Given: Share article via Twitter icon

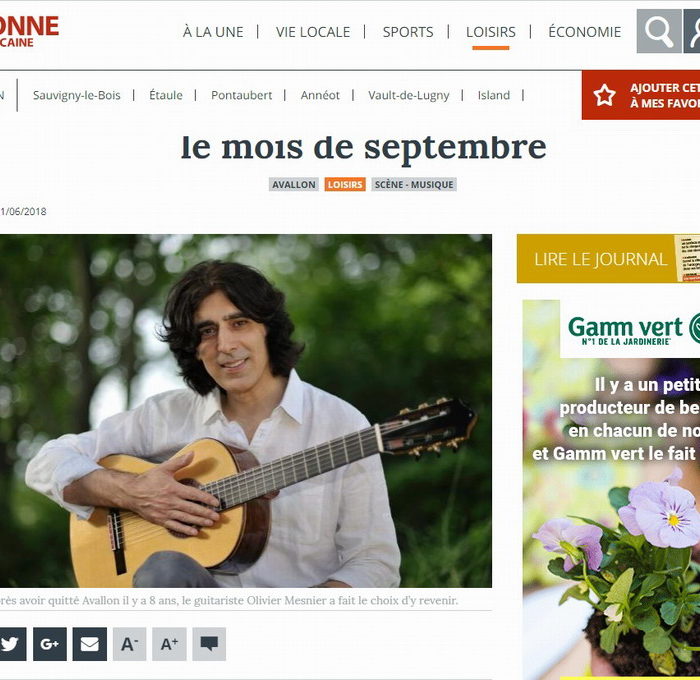Looking at the screenshot, I should [x=11, y=644].
